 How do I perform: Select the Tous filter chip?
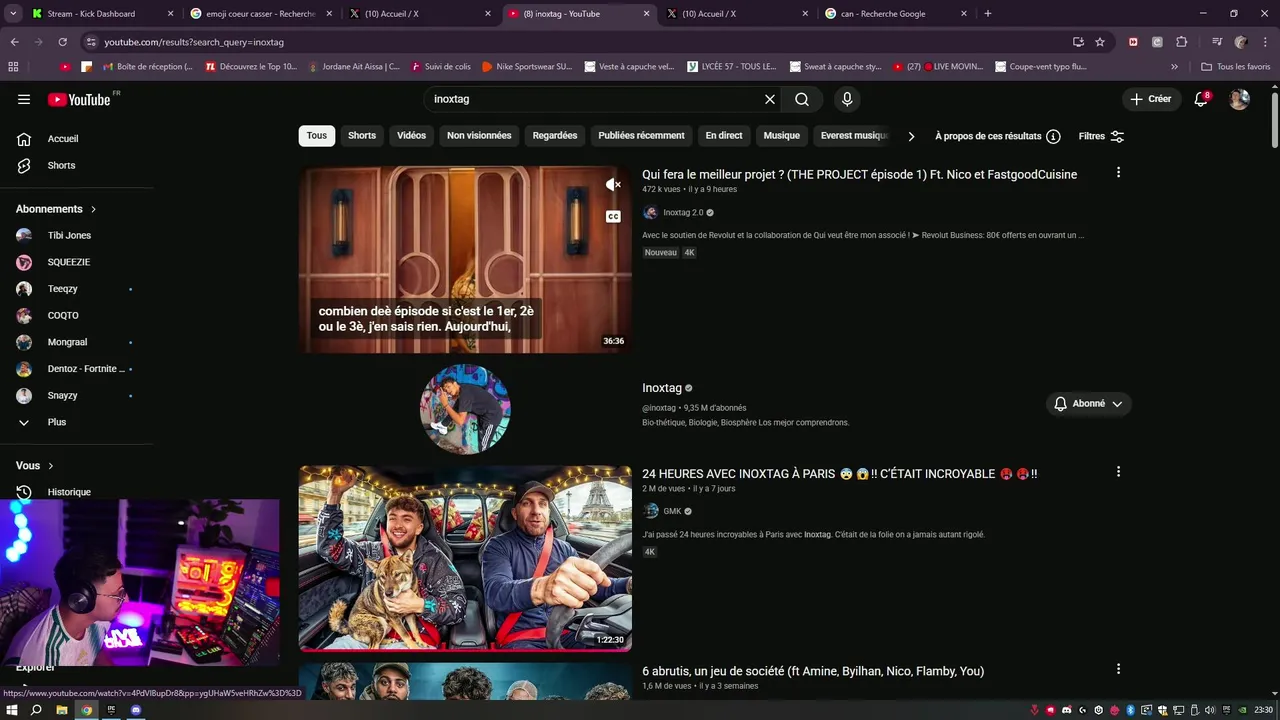317,136
